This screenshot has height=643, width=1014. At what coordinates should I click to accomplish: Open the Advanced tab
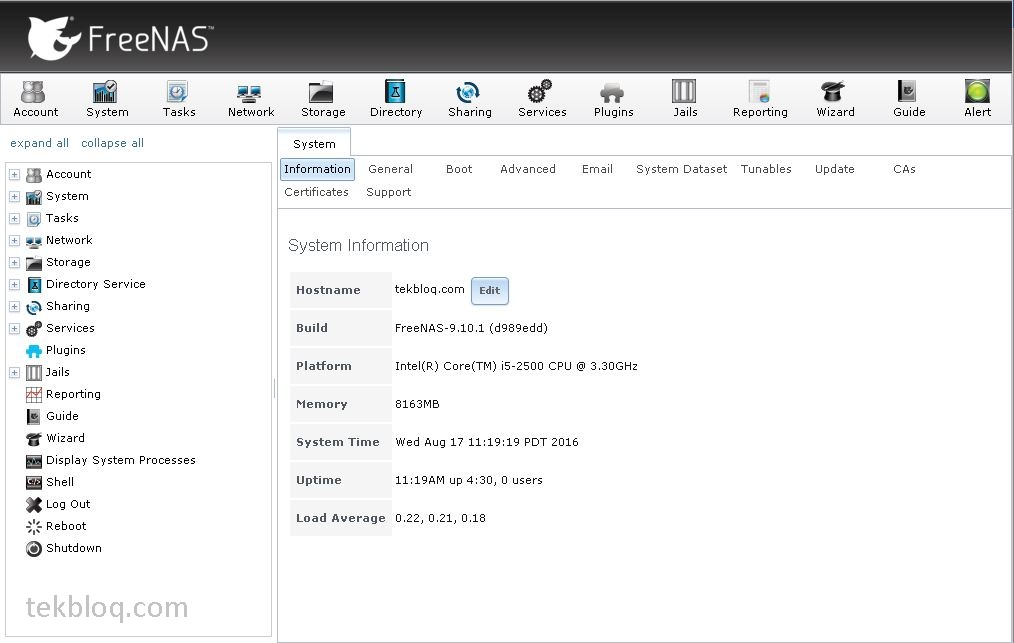[528, 169]
